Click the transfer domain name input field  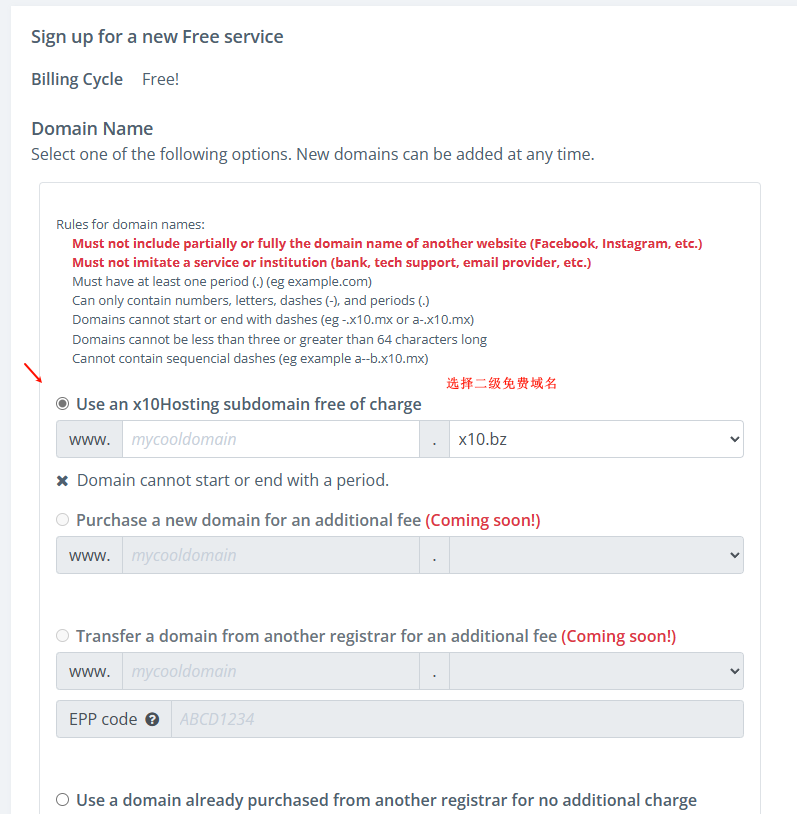click(270, 671)
